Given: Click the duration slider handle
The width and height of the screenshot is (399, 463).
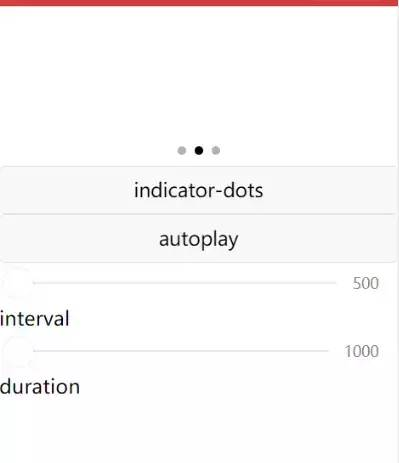Looking at the screenshot, I should (18, 351).
